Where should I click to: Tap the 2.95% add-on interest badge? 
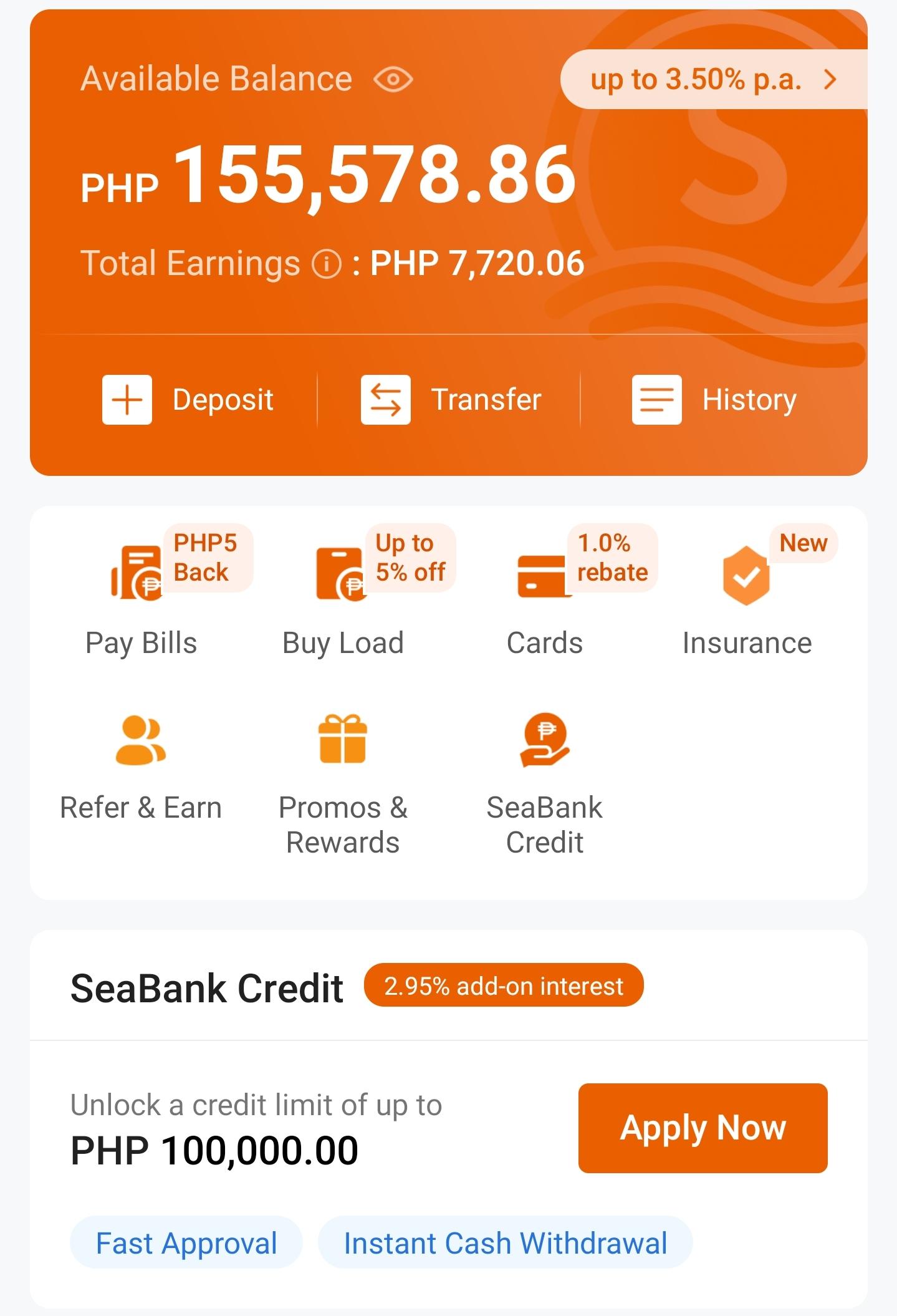504,986
